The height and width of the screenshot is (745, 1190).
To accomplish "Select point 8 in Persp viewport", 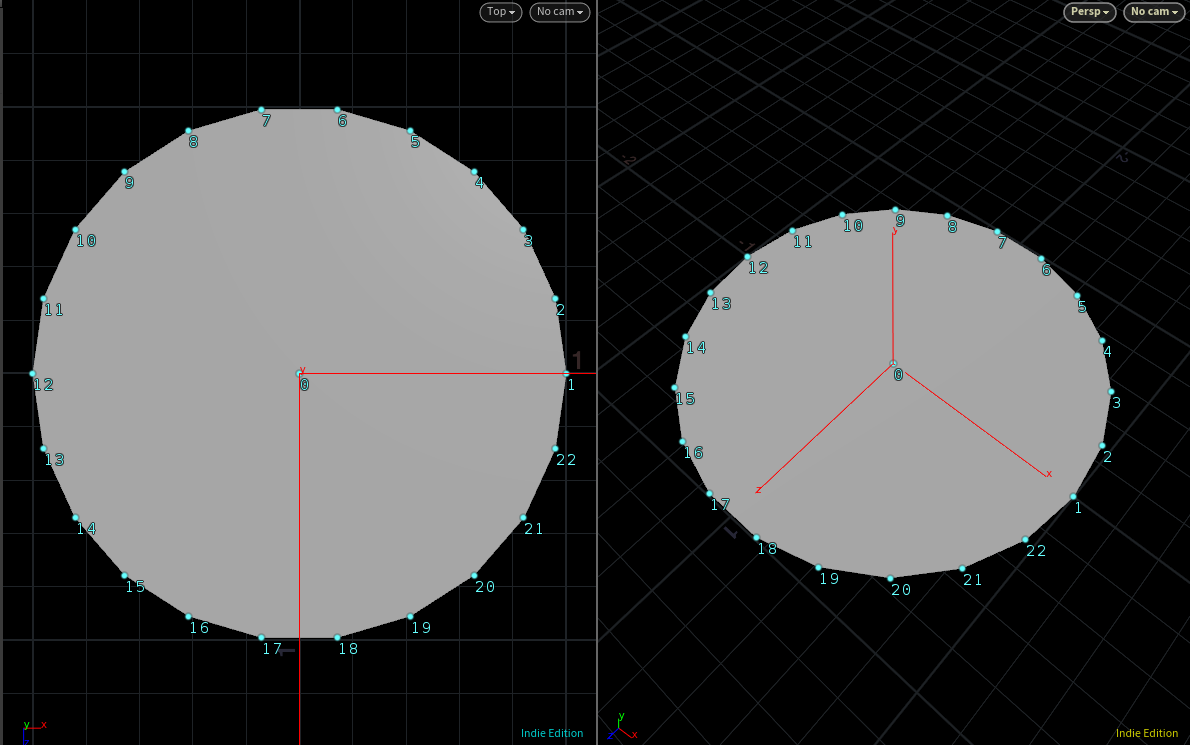I will [x=947, y=216].
